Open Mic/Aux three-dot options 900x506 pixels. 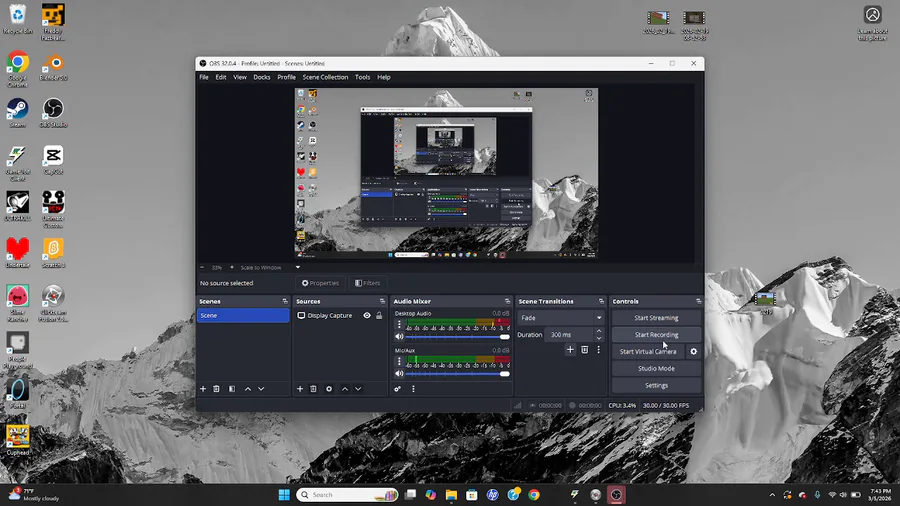point(399,361)
